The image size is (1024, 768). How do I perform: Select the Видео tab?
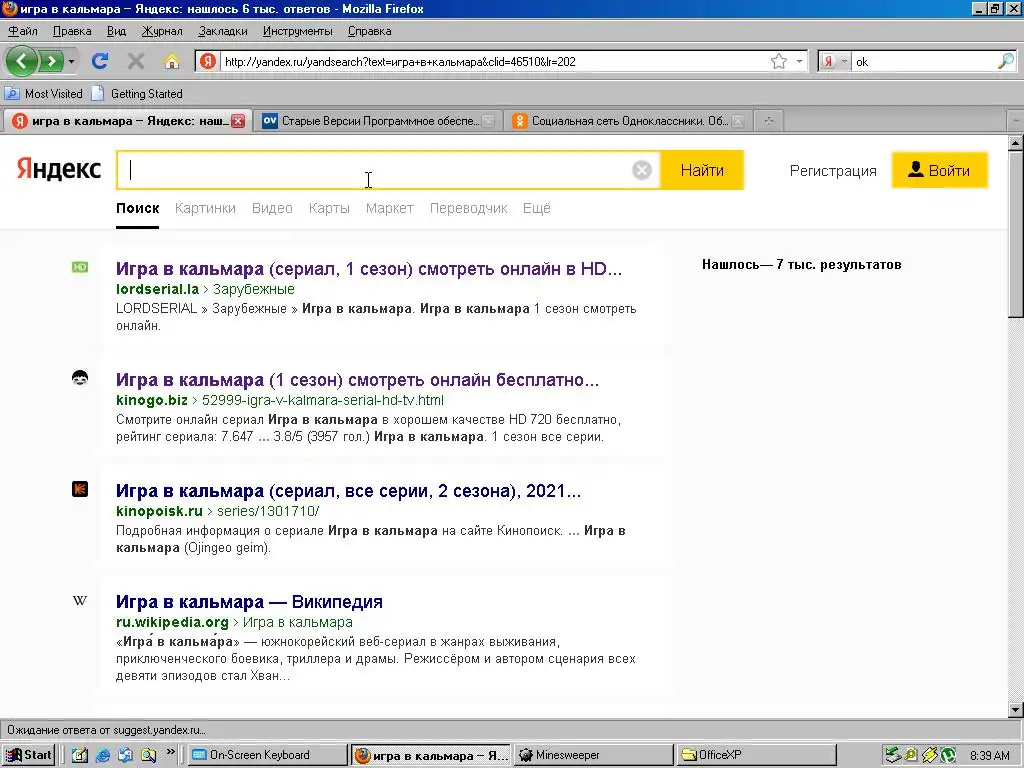click(272, 208)
